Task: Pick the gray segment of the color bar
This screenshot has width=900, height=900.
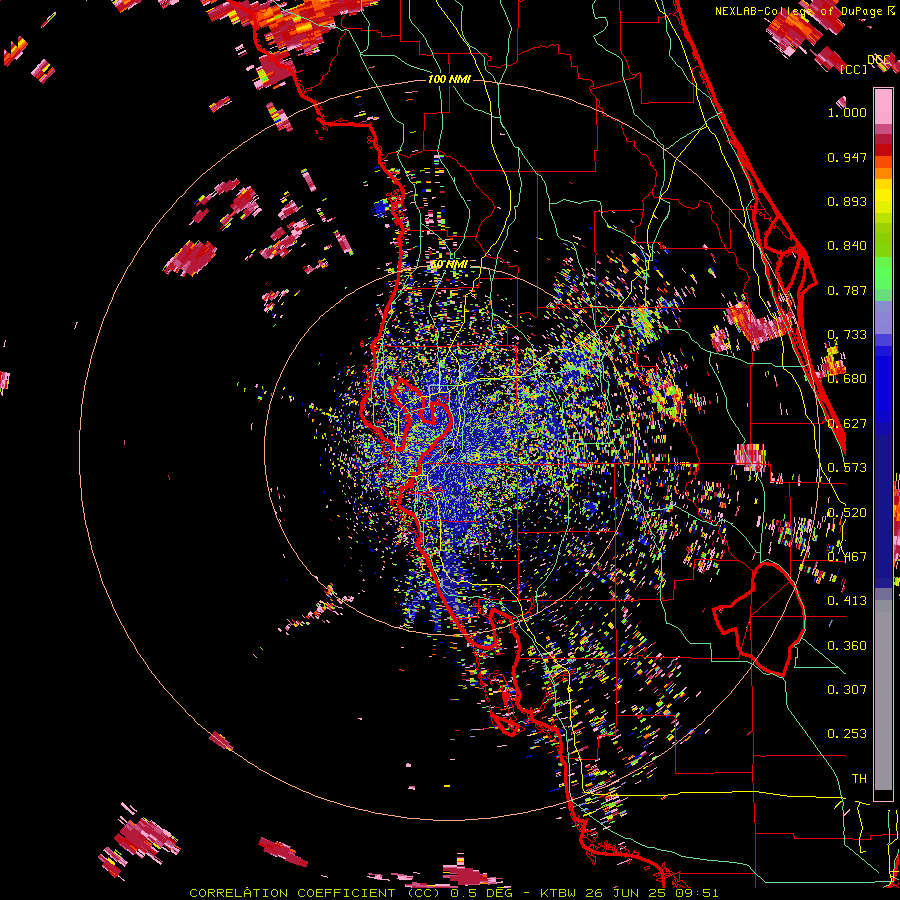Action: coord(883,695)
